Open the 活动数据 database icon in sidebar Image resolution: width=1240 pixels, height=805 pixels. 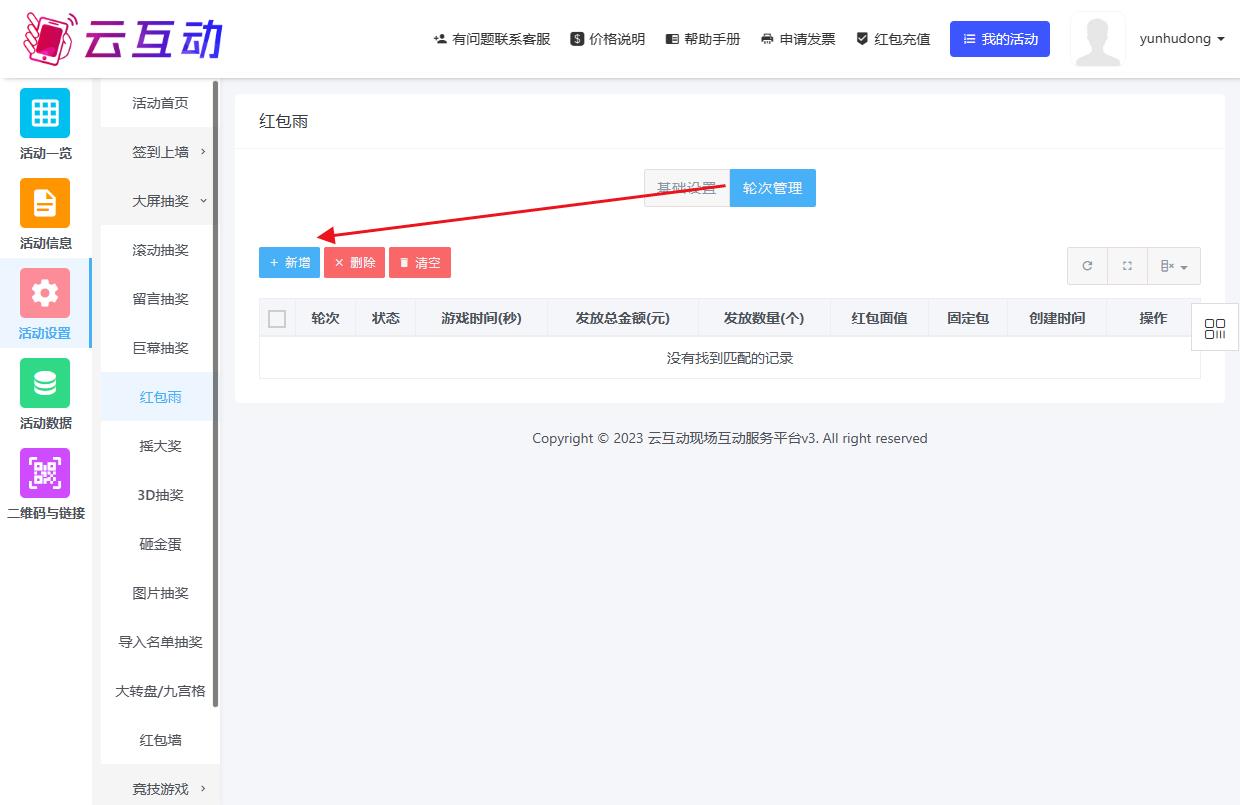click(45, 383)
